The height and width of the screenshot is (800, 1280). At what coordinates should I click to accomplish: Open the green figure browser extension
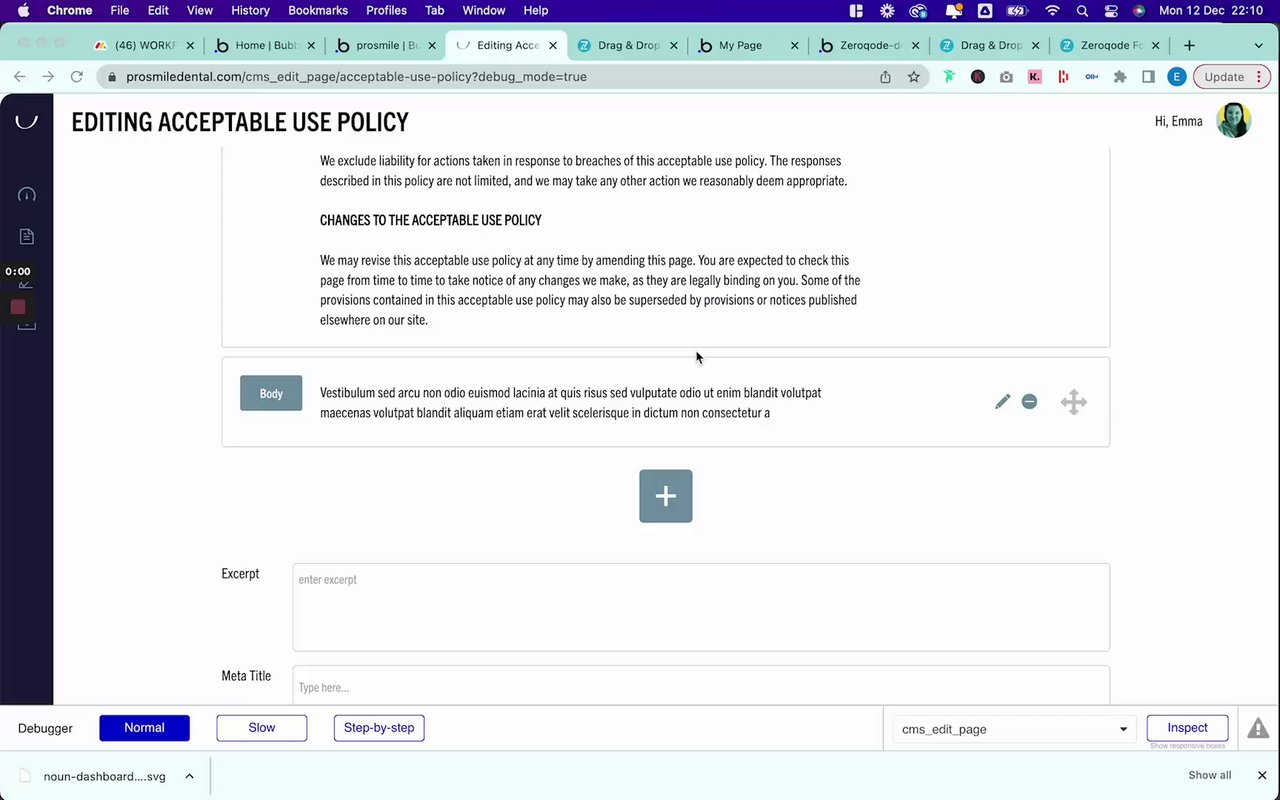949,77
